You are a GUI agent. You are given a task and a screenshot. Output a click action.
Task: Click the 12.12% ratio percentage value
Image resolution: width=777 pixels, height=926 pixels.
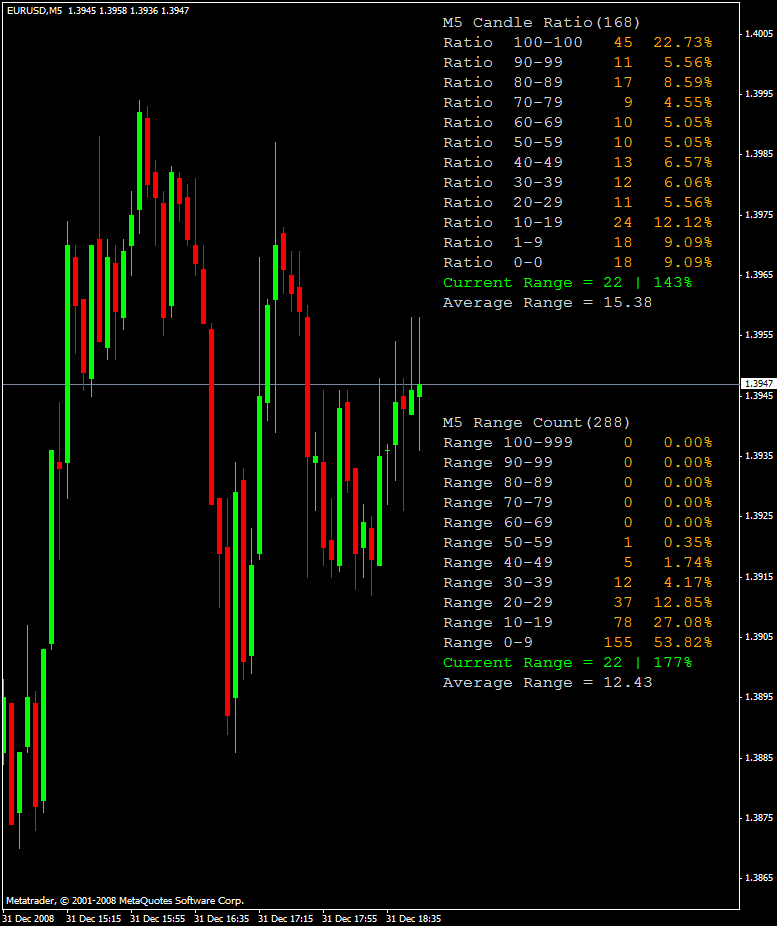(683, 223)
